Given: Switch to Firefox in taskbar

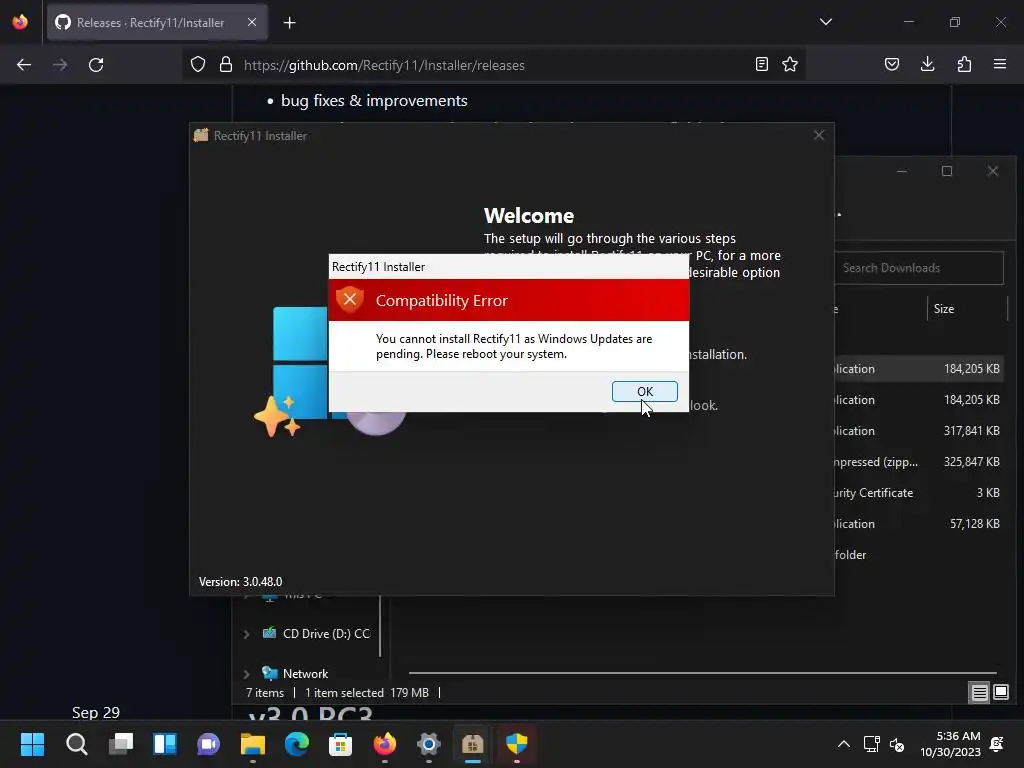Looking at the screenshot, I should tap(385, 744).
